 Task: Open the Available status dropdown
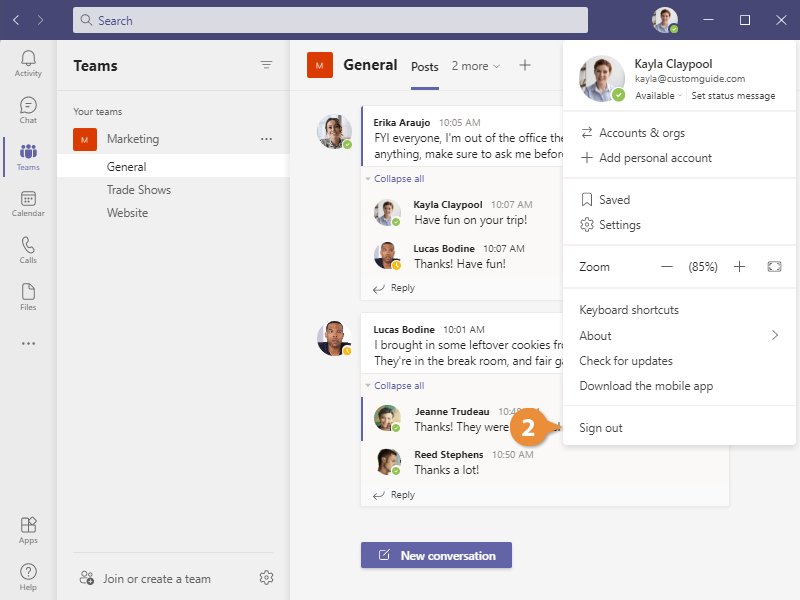658,96
